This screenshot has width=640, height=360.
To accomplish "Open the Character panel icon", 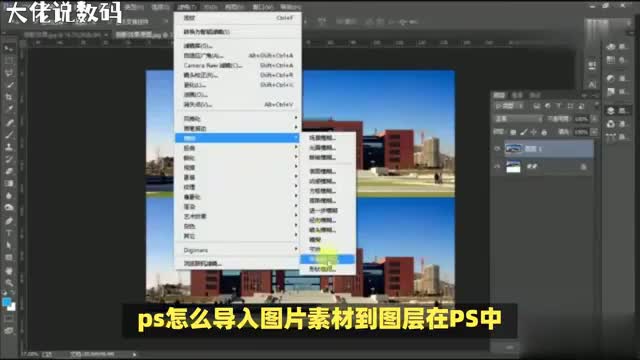I will (592, 84).
